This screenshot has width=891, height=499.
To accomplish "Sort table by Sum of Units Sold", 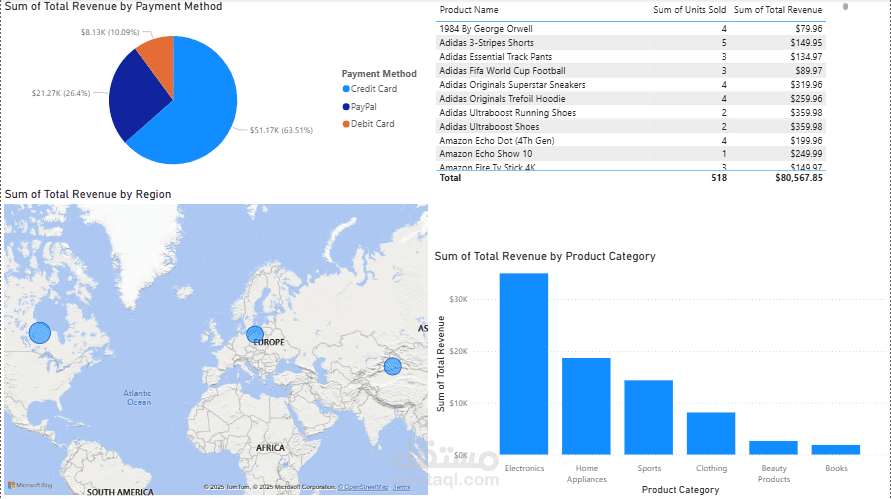I will coord(689,10).
